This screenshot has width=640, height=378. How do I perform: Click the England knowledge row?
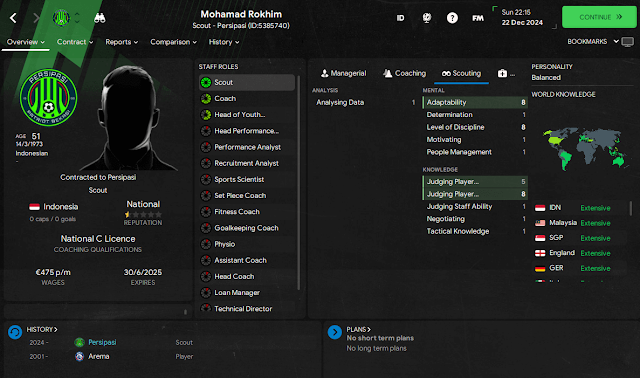pos(580,253)
